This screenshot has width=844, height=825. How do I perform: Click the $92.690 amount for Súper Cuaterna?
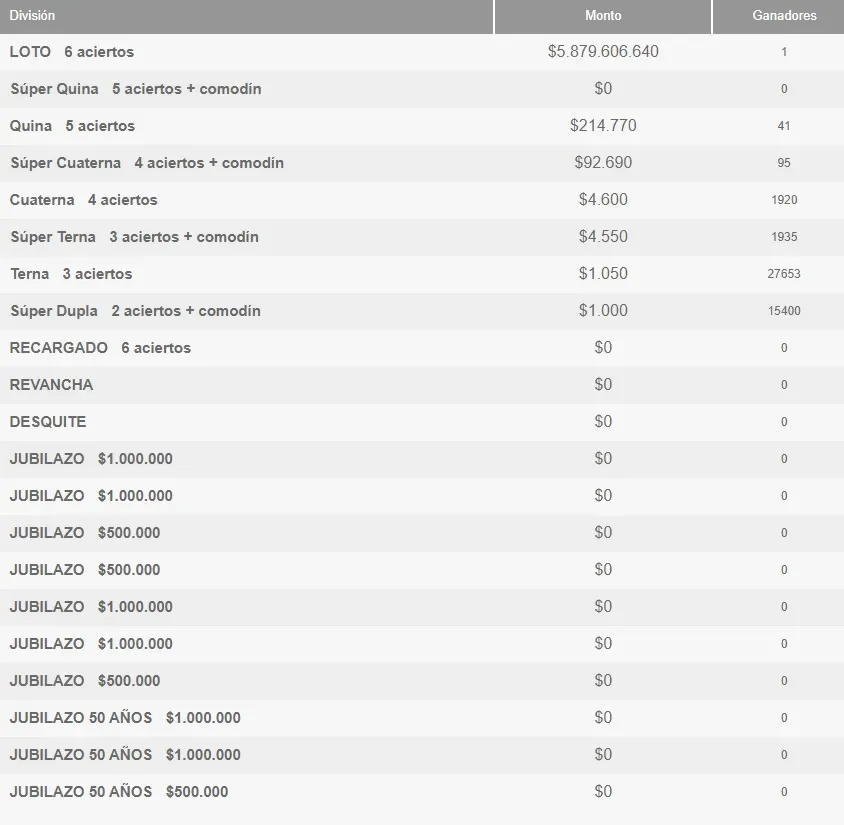click(x=604, y=162)
